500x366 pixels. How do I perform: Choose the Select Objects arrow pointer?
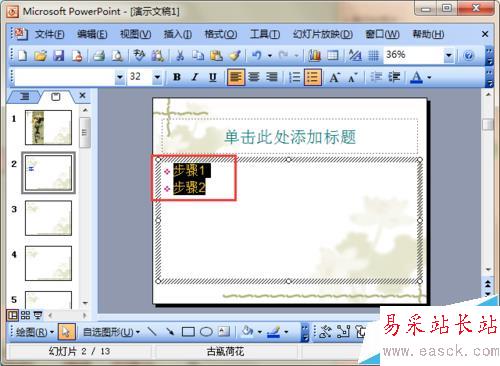(x=66, y=332)
